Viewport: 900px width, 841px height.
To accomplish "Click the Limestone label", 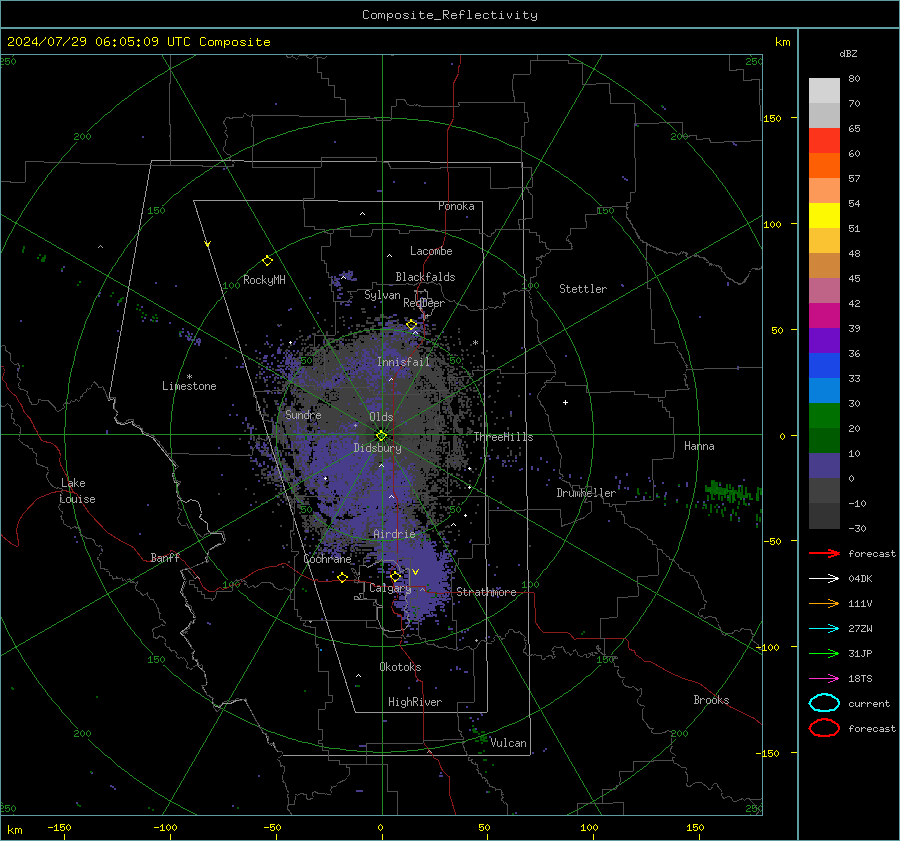I will 189,386.
